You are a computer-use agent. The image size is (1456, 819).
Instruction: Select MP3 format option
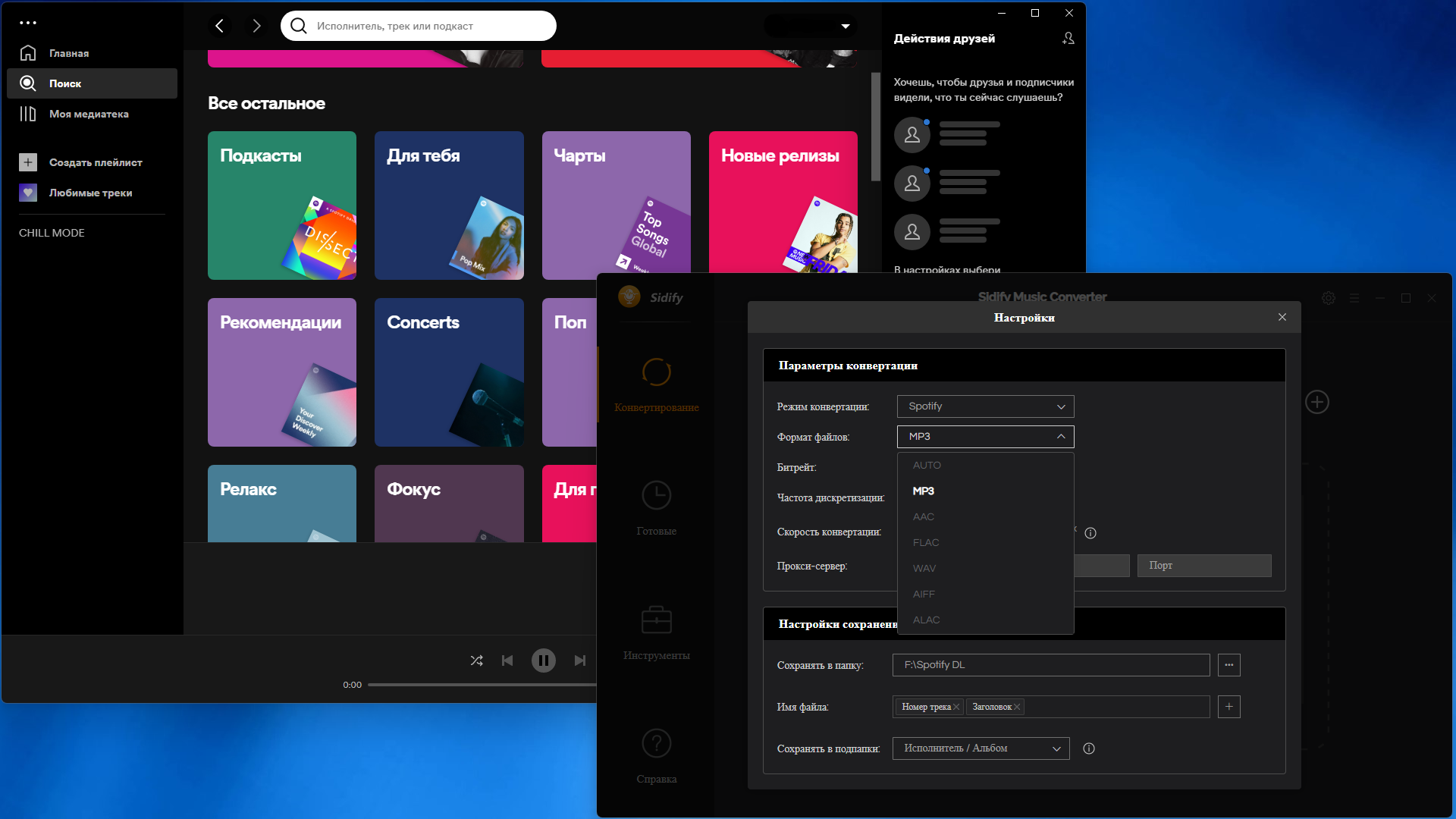tap(985, 491)
